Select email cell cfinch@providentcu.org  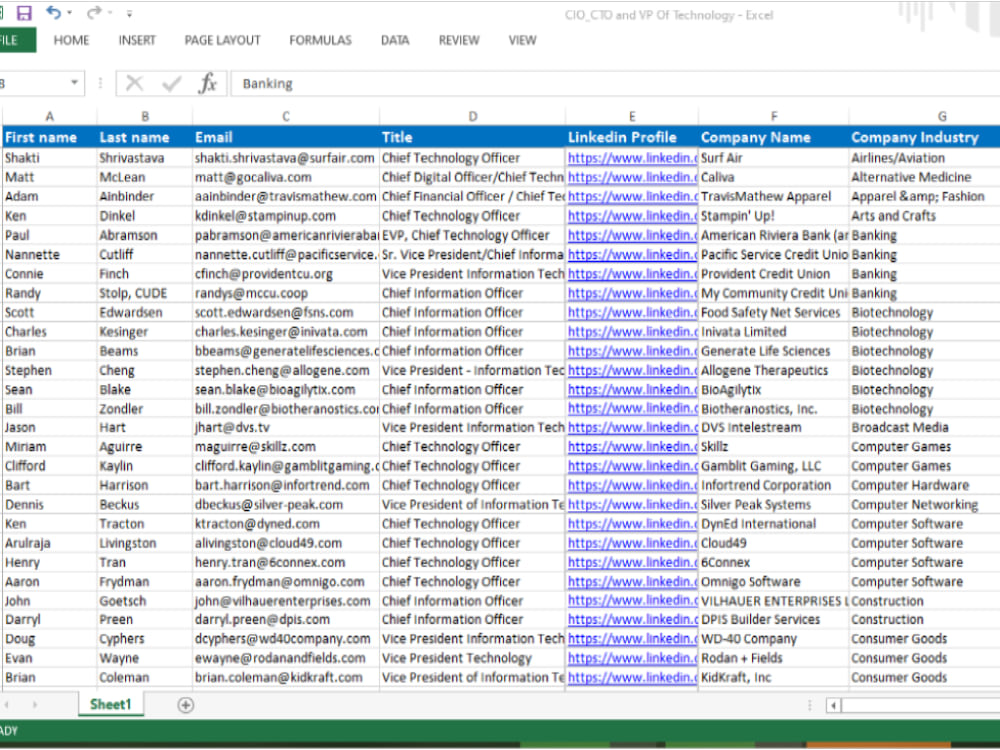[x=286, y=274]
